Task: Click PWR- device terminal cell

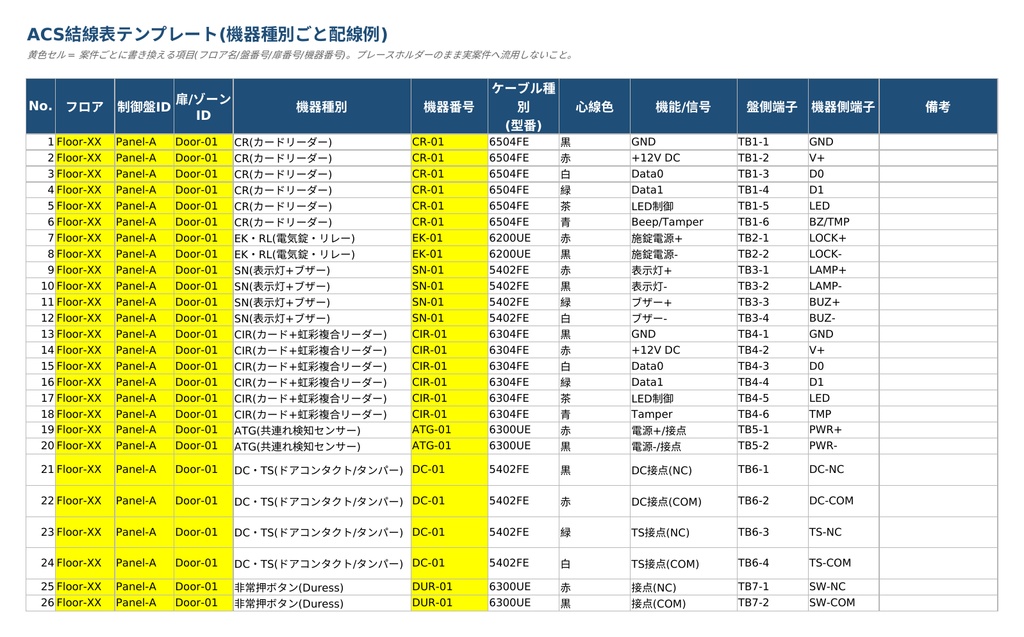Action: click(x=843, y=446)
